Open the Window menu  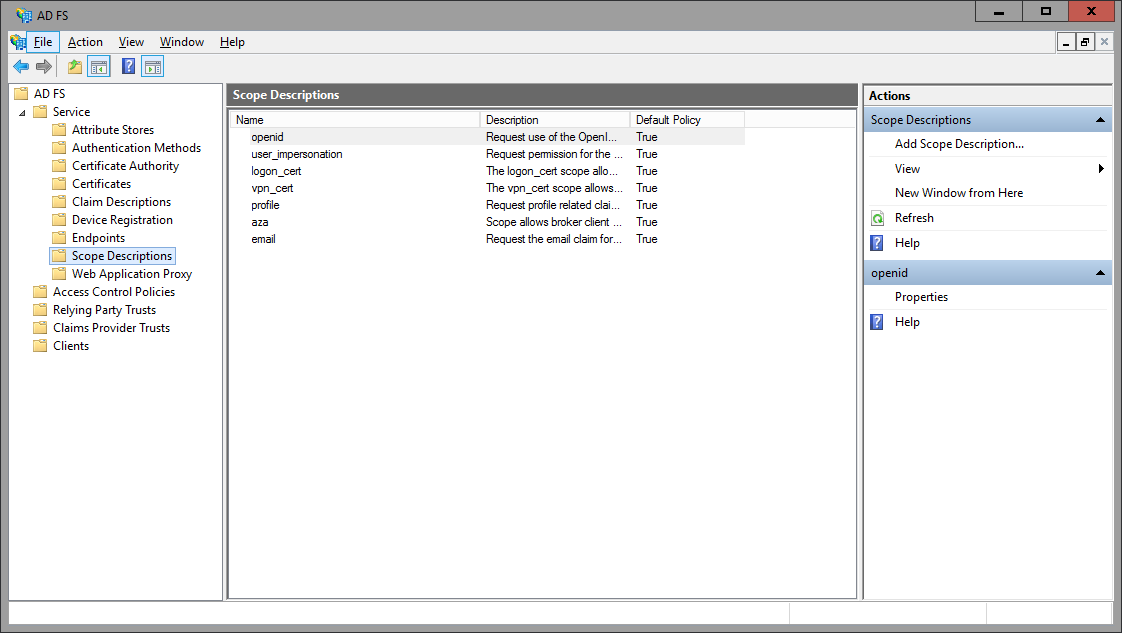pos(182,42)
